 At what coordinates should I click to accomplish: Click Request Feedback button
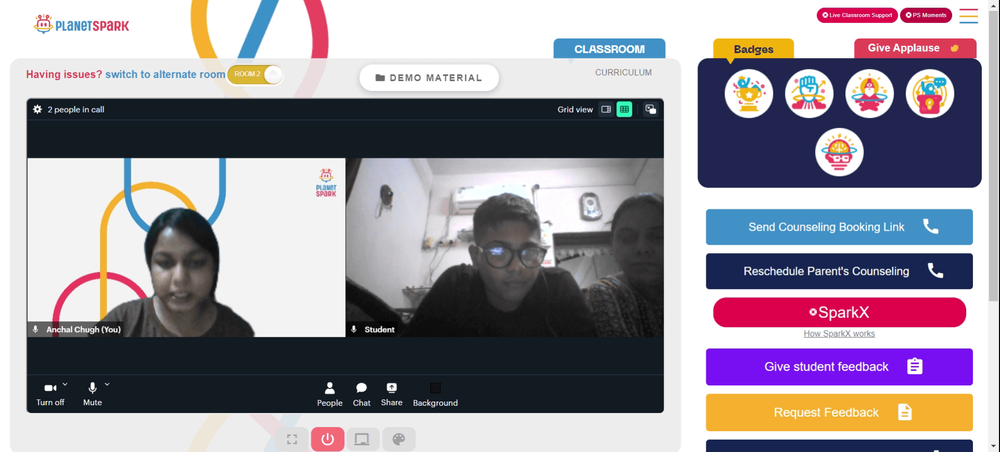(839, 412)
